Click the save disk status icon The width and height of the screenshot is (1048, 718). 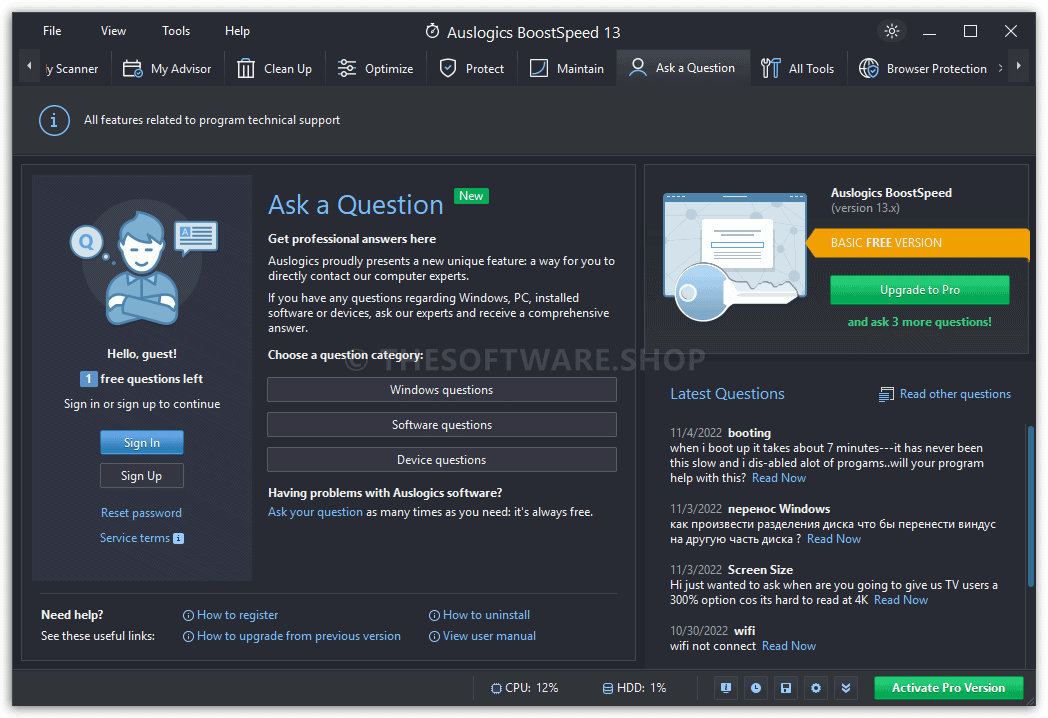tap(786, 688)
